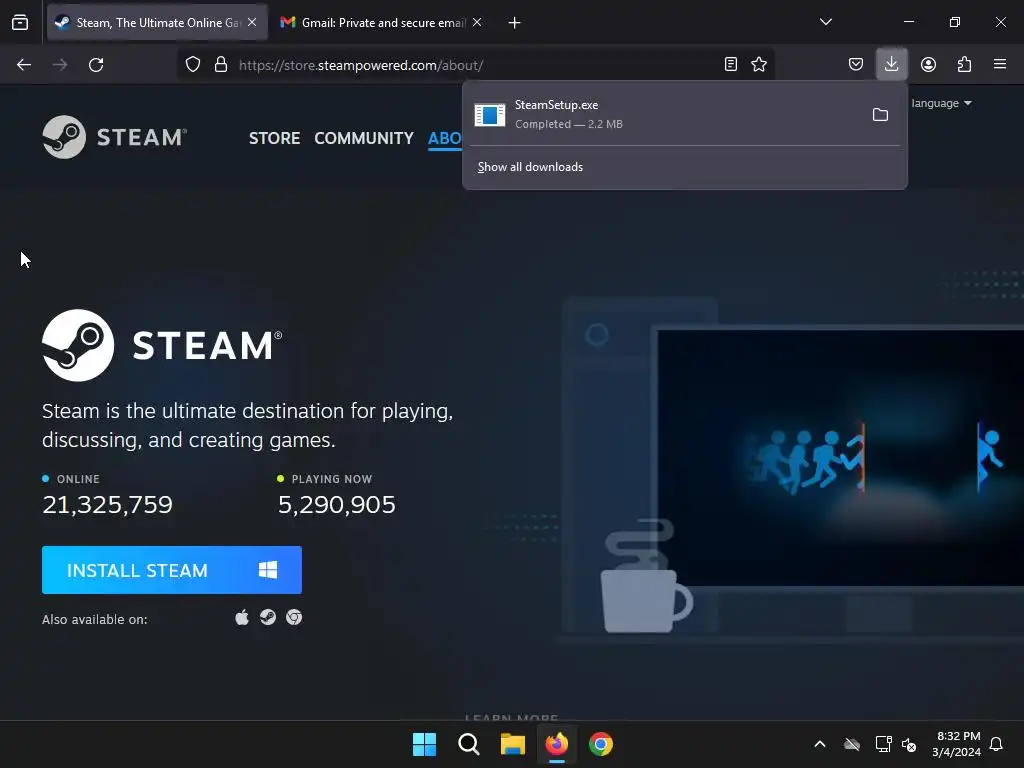Click the INSTALL STEAM button
Screen dimensions: 1024x768
[x=172, y=570]
